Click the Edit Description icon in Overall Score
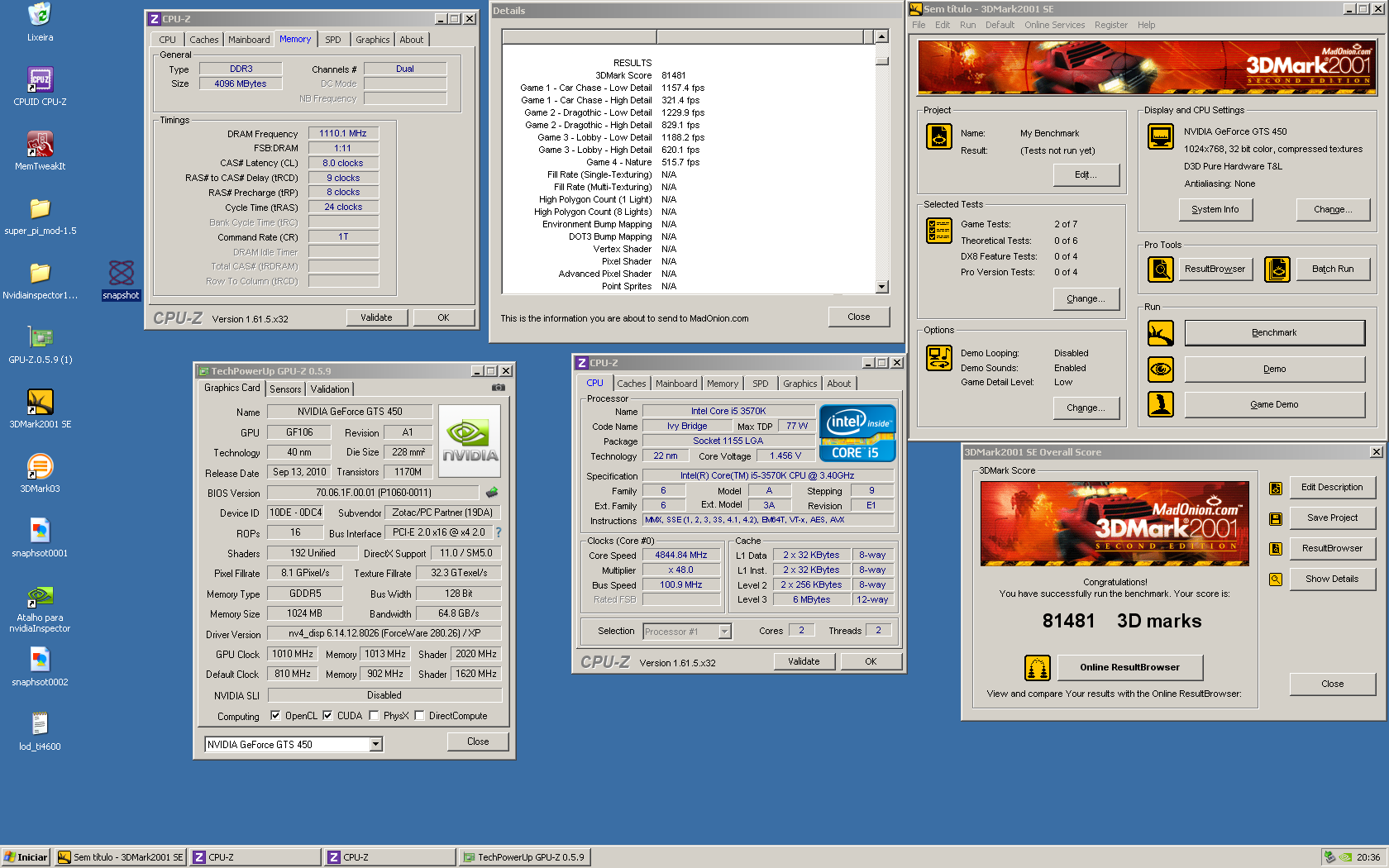 coord(1276,489)
